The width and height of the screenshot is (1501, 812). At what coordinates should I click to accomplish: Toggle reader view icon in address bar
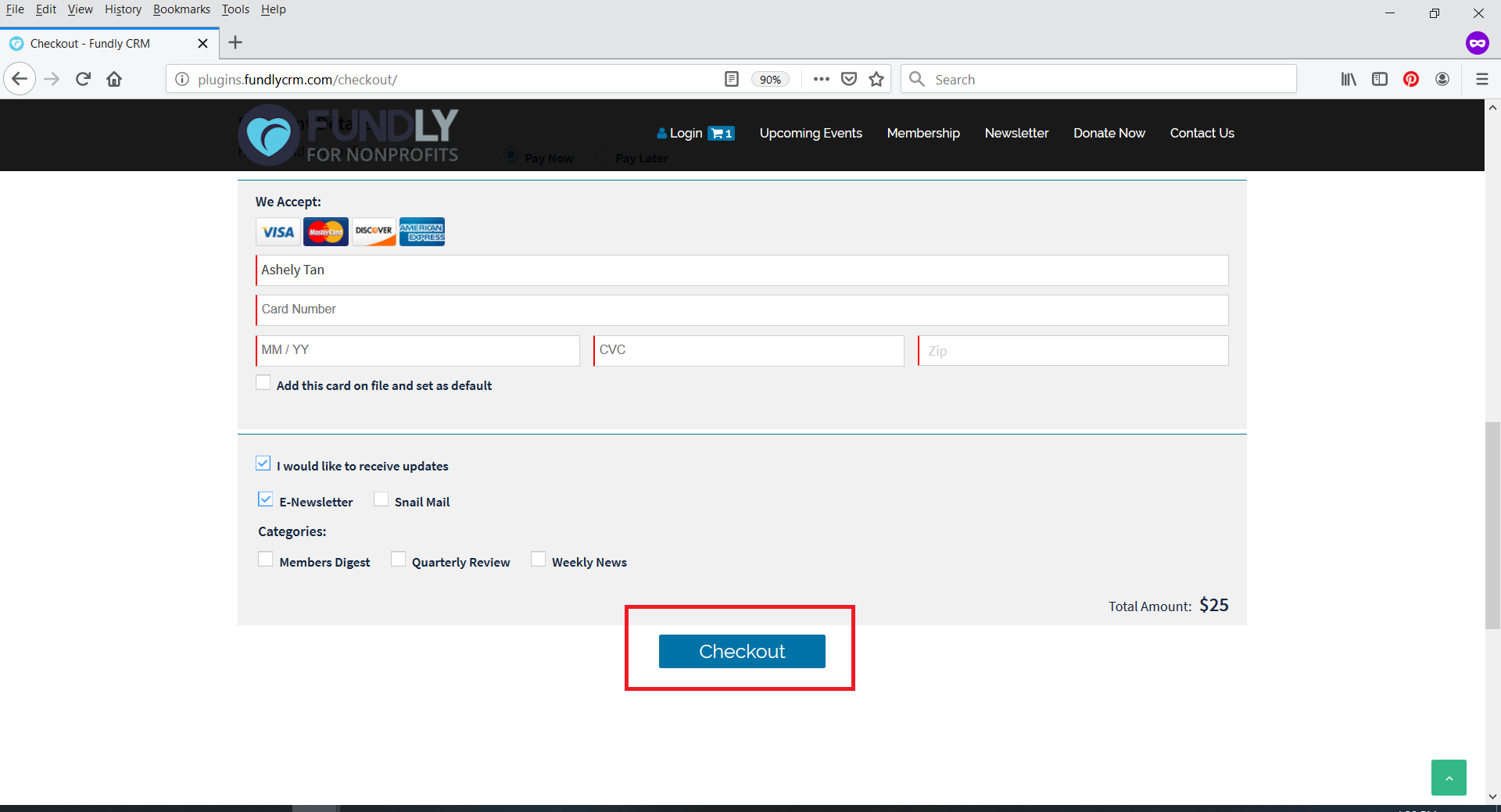[732, 79]
